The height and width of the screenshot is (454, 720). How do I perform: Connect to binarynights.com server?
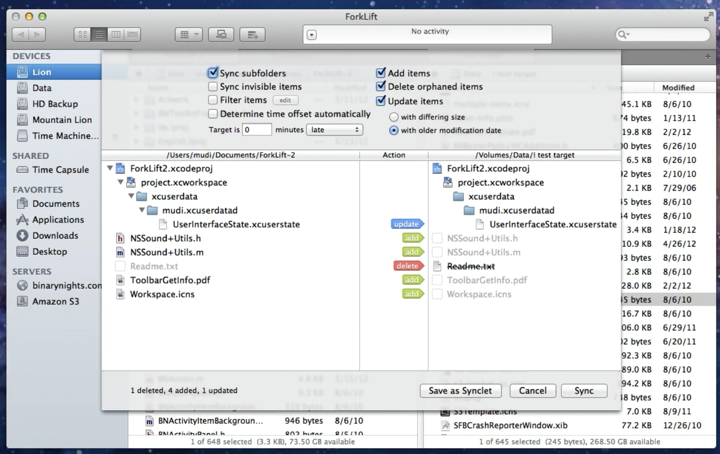coord(54,286)
